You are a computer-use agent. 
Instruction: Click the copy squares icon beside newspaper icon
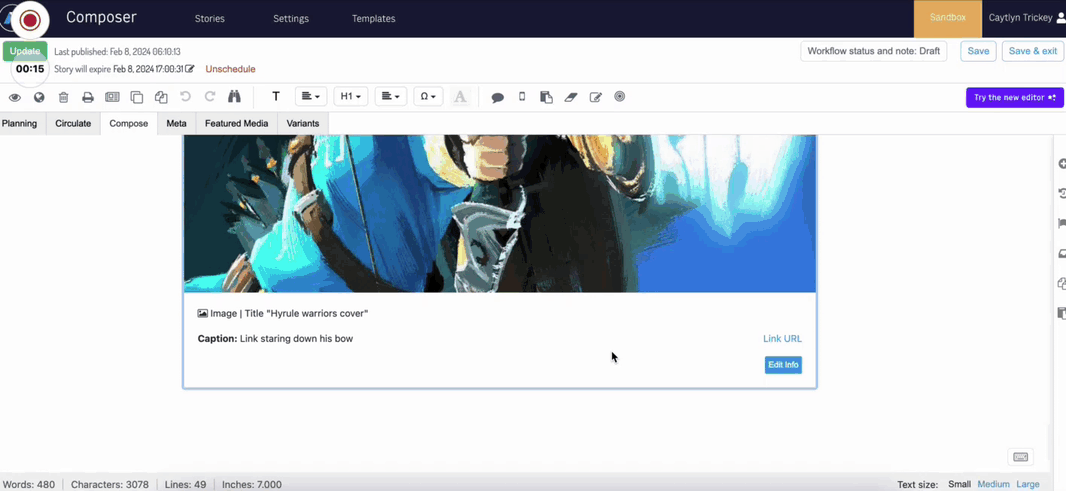click(x=137, y=97)
